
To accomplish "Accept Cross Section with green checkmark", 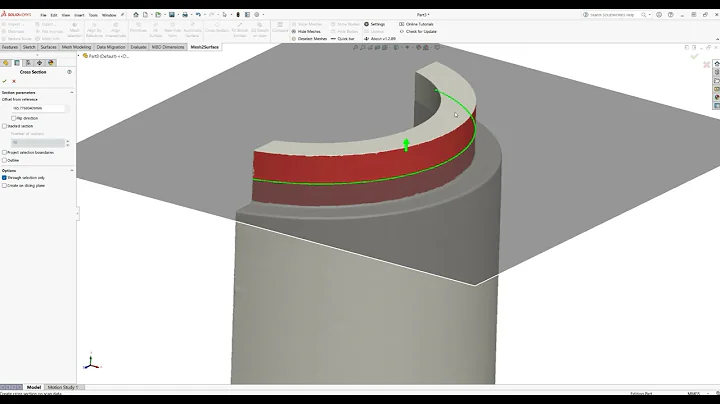I will point(5,81).
